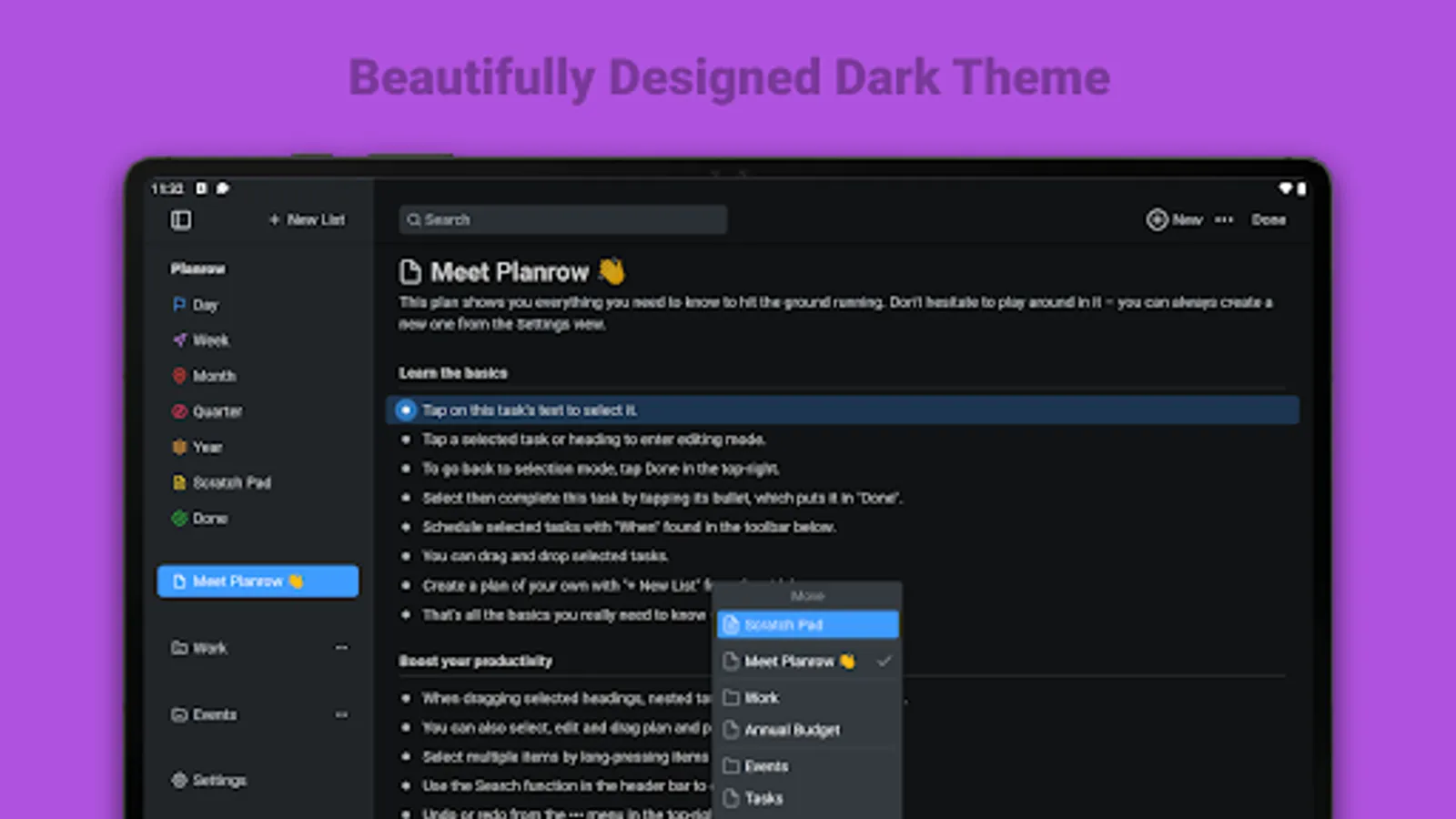Open the top bar three-dot more menu
Viewport: 1456px width, 819px height.
pyautogui.click(x=1224, y=219)
